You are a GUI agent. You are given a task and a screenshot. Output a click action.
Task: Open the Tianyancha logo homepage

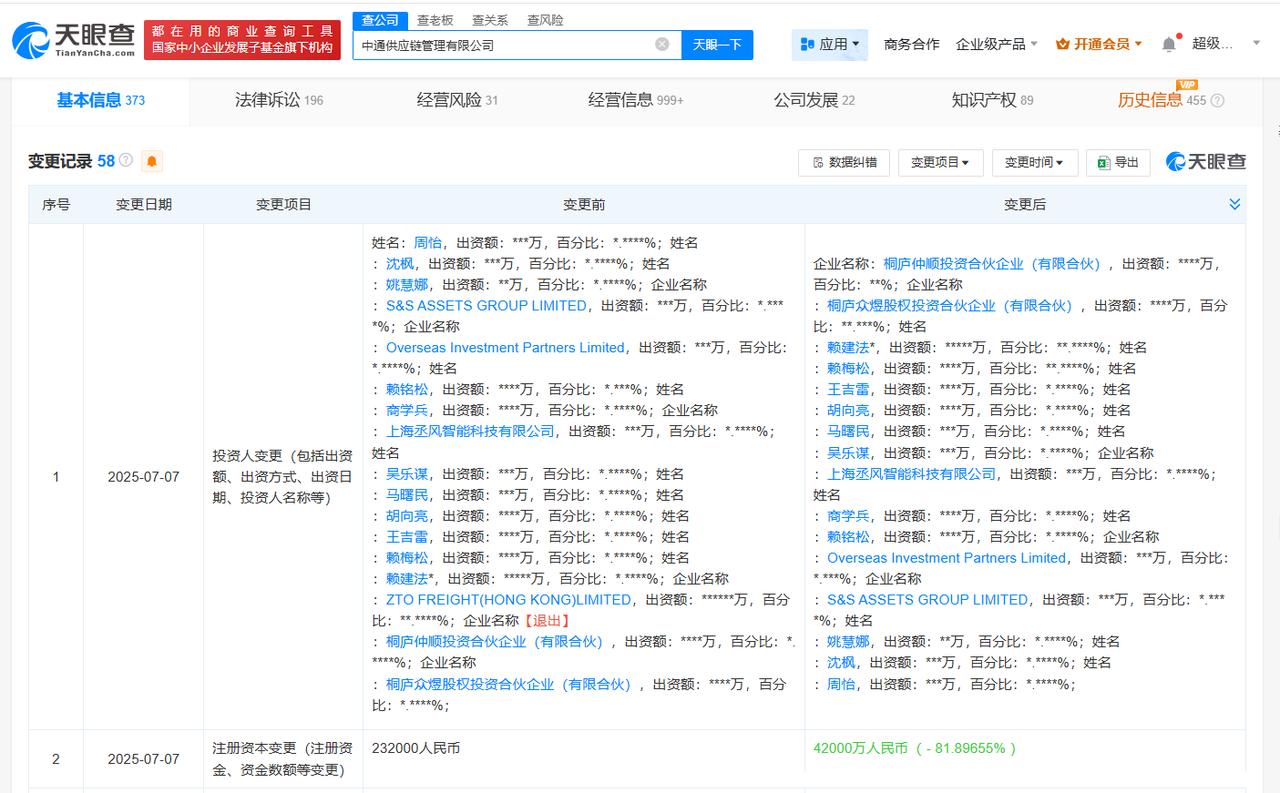click(x=74, y=38)
